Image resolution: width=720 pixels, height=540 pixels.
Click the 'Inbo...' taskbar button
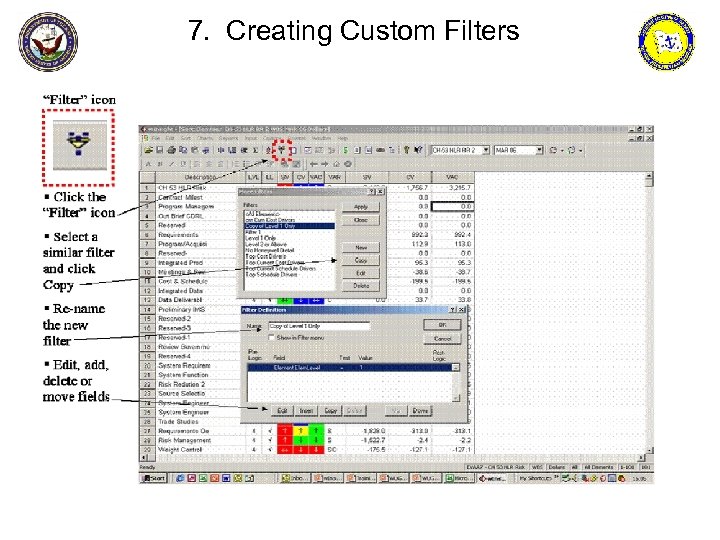point(295,478)
